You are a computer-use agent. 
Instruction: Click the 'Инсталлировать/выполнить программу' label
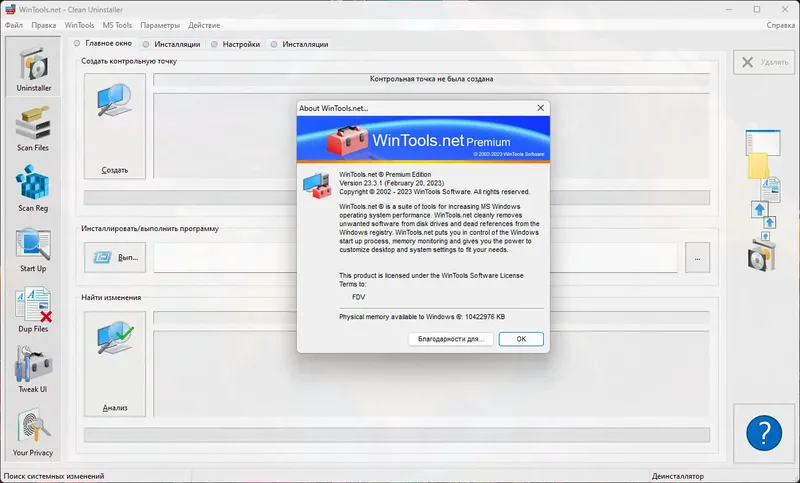150,228
